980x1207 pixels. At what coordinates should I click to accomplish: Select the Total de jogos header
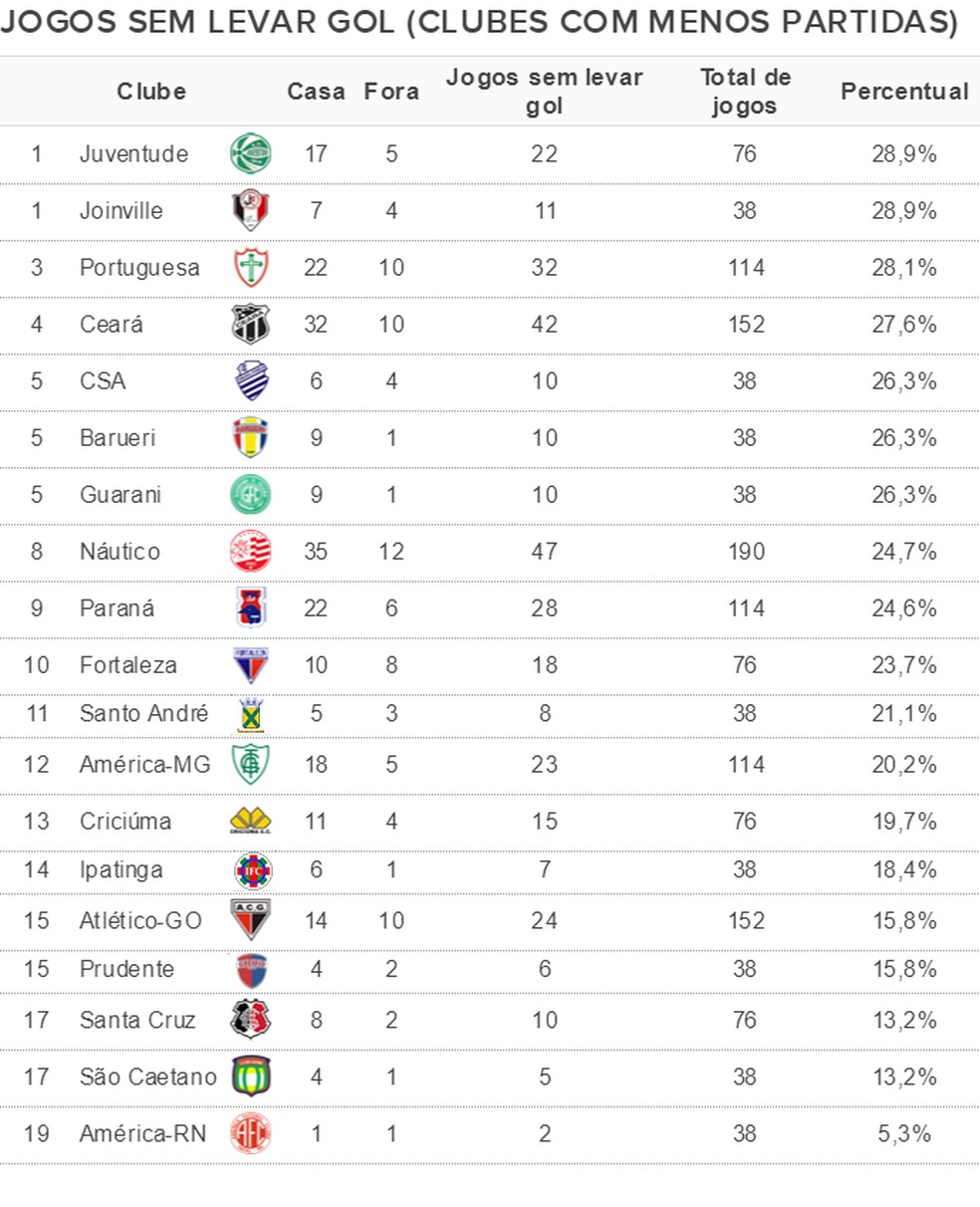coord(745,91)
